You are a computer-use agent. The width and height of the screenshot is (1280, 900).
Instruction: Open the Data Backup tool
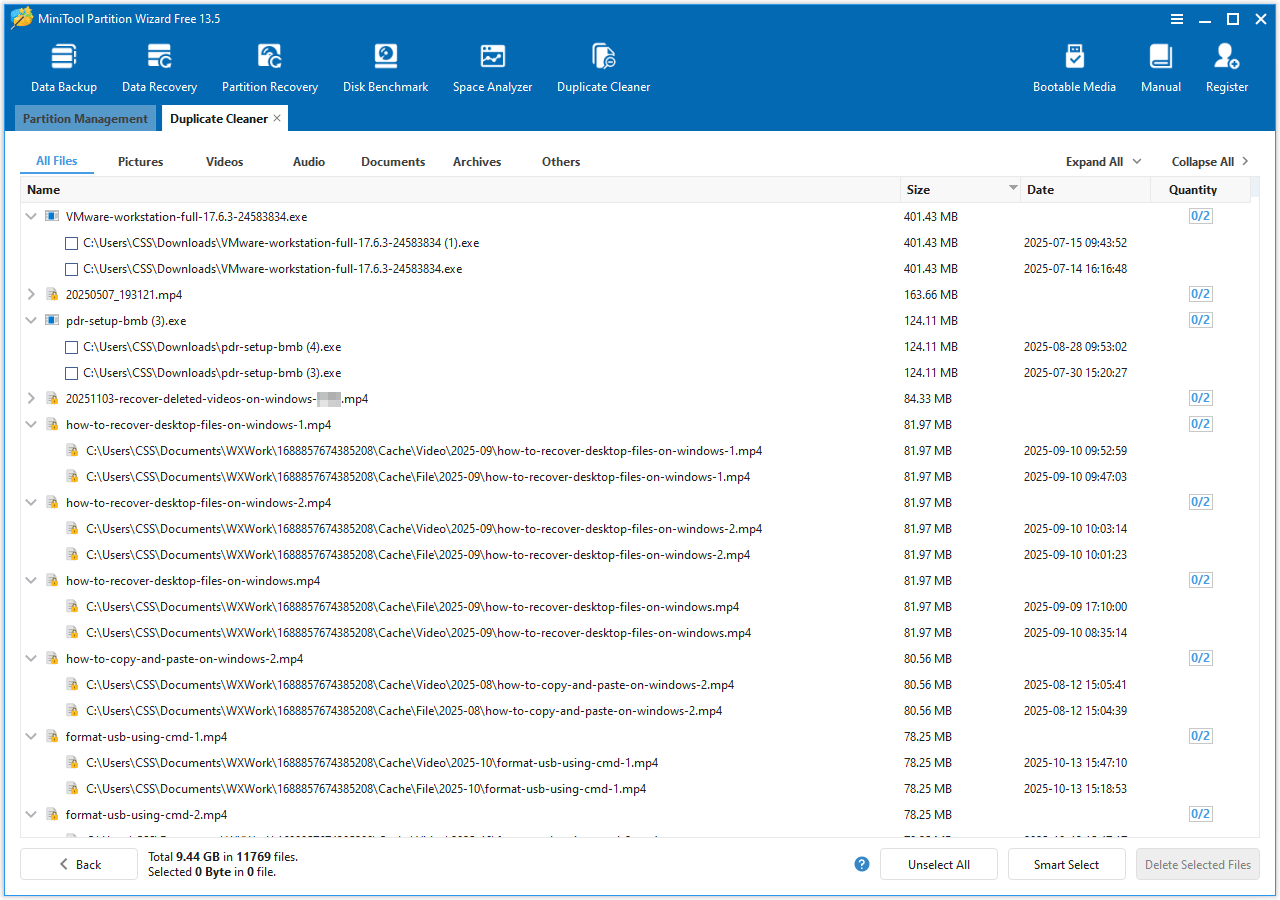64,68
